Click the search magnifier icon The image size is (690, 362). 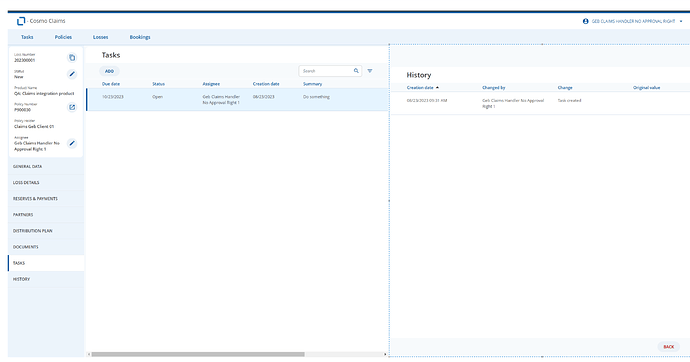click(x=356, y=71)
